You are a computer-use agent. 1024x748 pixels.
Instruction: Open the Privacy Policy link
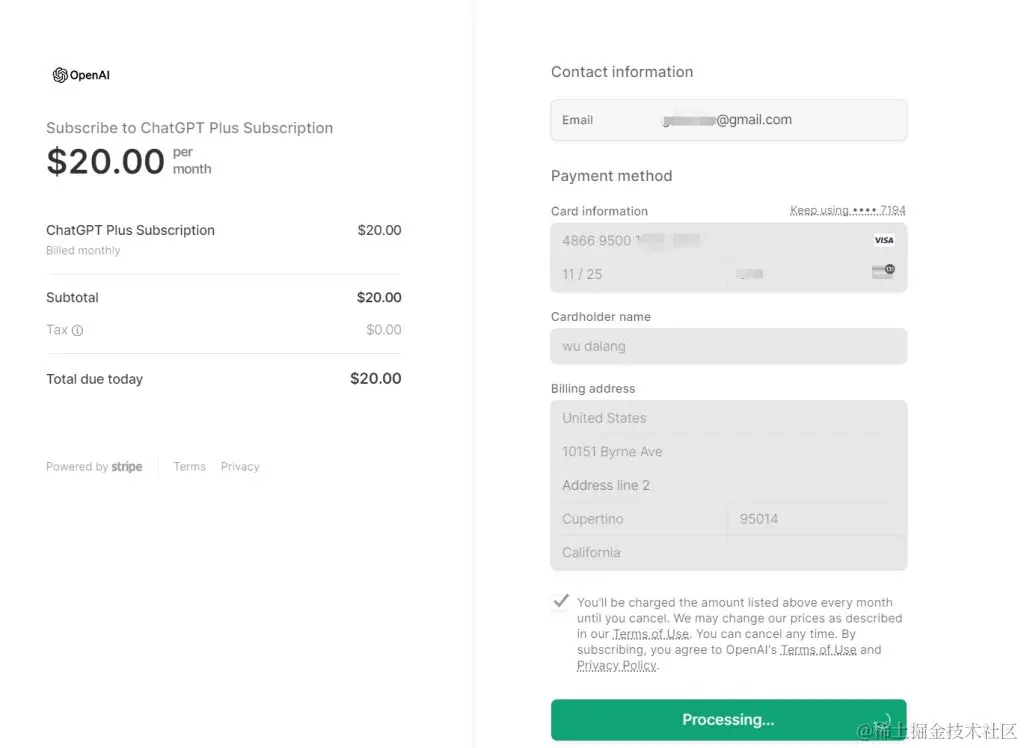617,666
